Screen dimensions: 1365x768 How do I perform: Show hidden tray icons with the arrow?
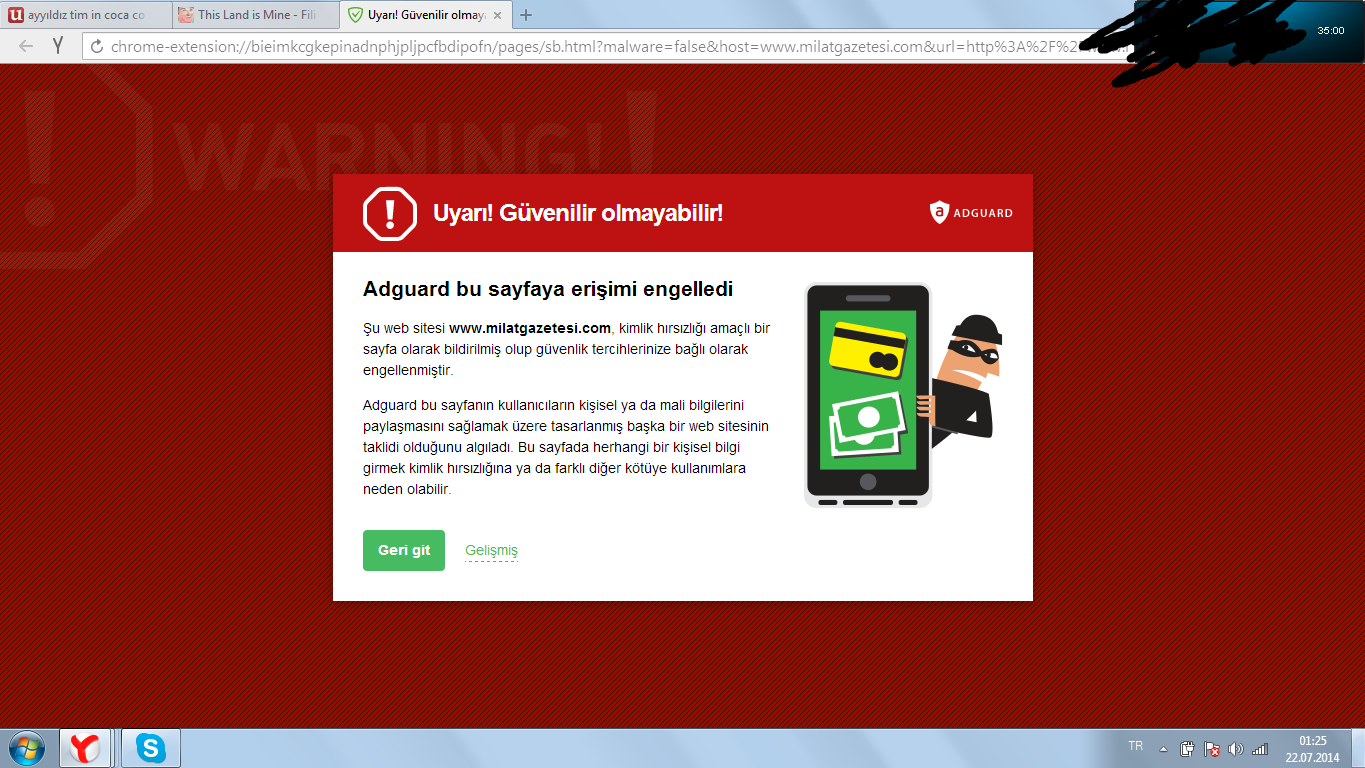[1163, 748]
